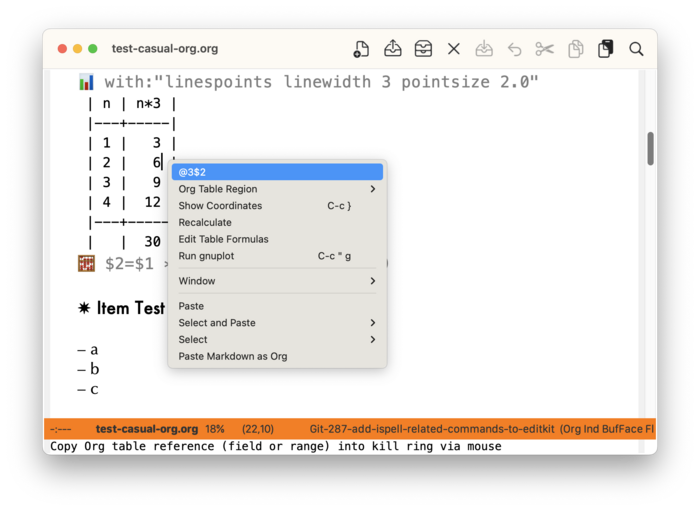This screenshot has height=511, width=700.
Task: Click the open file upload-tray icon
Action: tap(392, 49)
